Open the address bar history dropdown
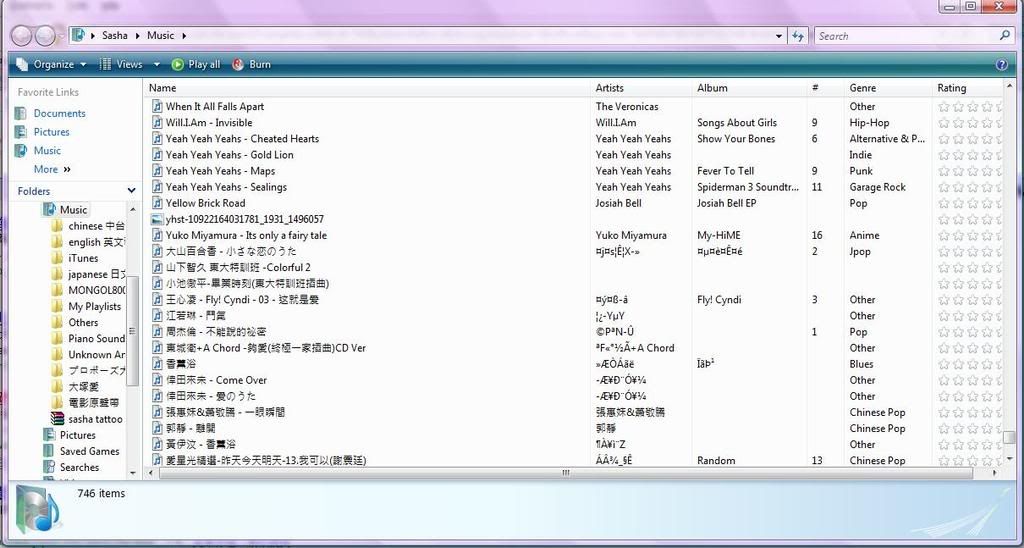This screenshot has height=548, width=1024. (779, 36)
